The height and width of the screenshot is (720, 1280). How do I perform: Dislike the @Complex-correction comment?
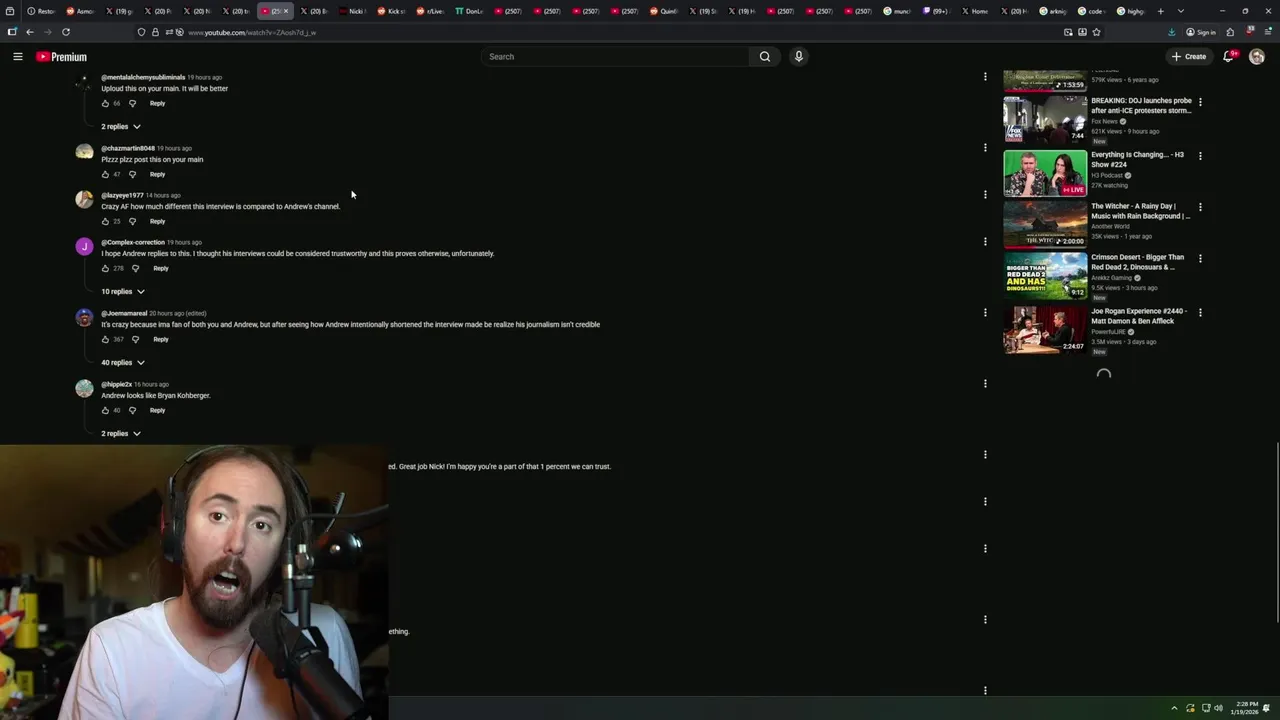point(135,268)
